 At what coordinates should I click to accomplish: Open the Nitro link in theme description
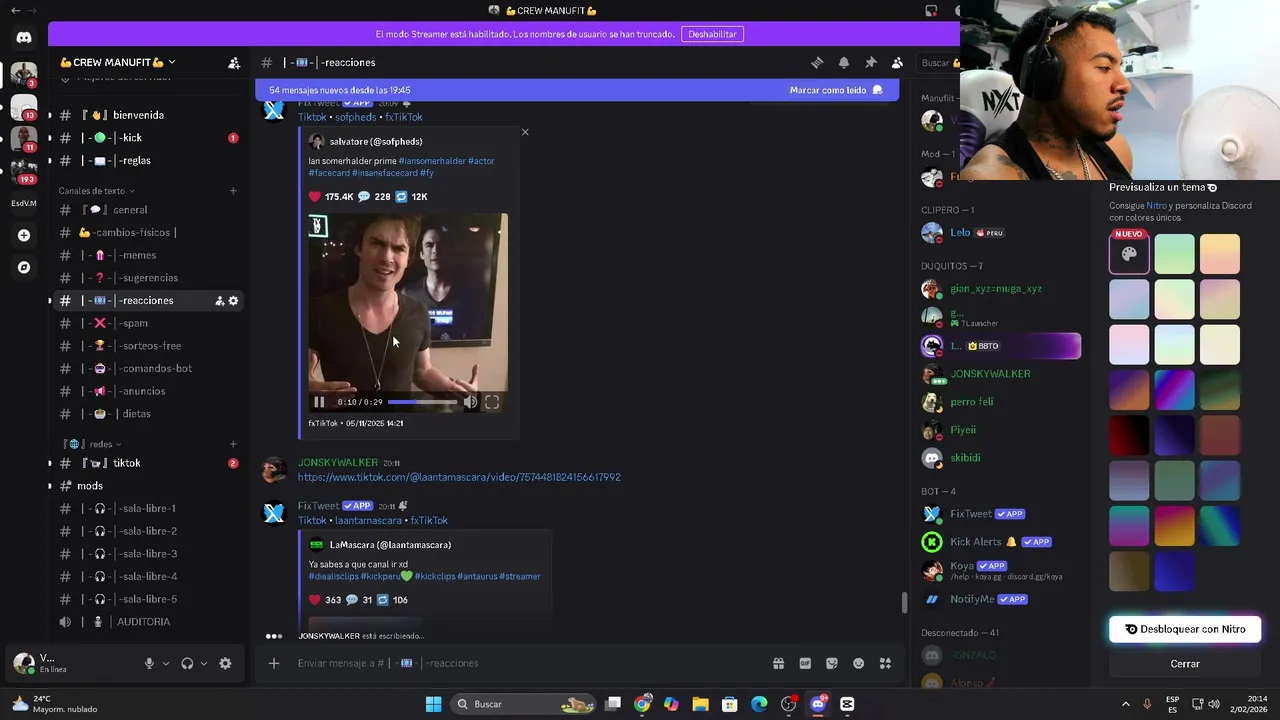1157,206
